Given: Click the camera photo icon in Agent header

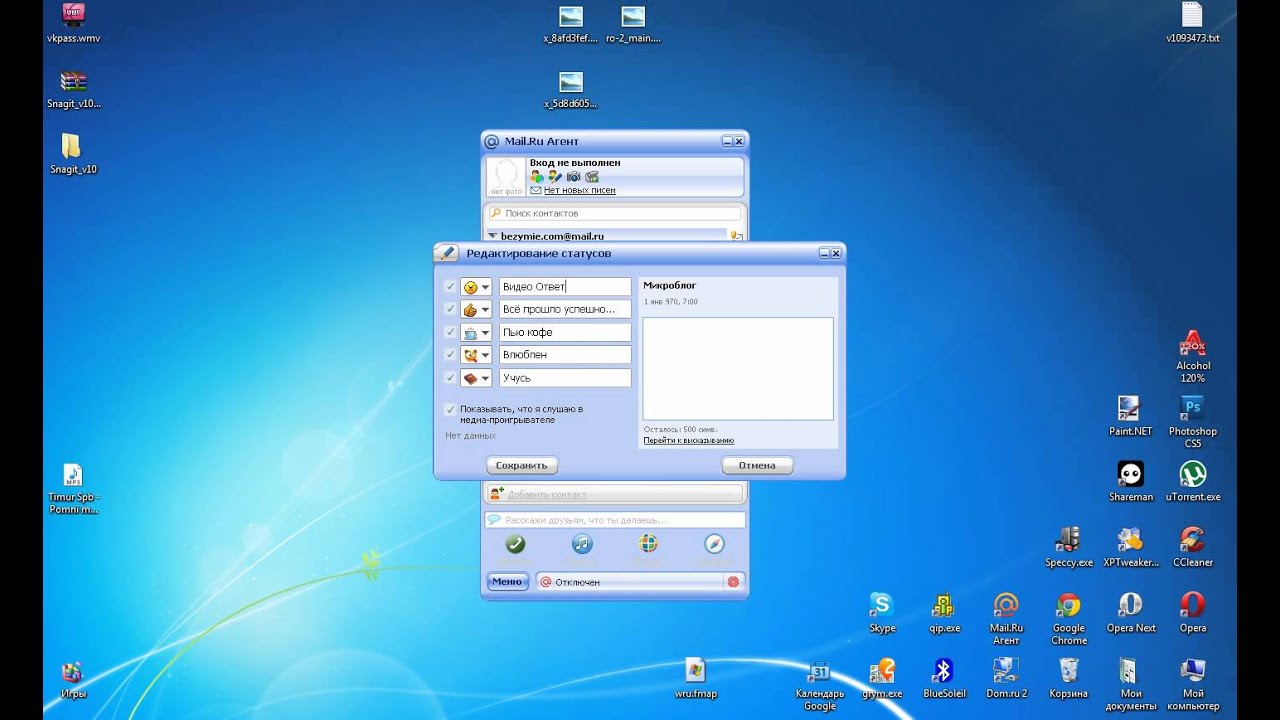Looking at the screenshot, I should (573, 176).
